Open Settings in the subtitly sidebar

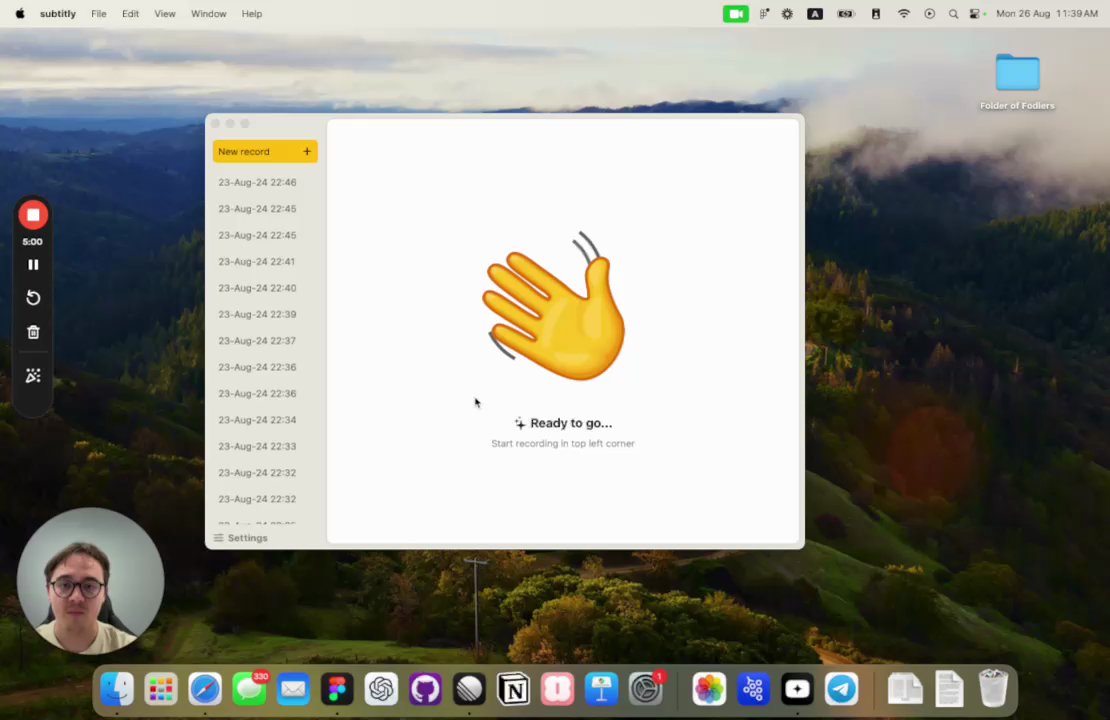coord(241,538)
